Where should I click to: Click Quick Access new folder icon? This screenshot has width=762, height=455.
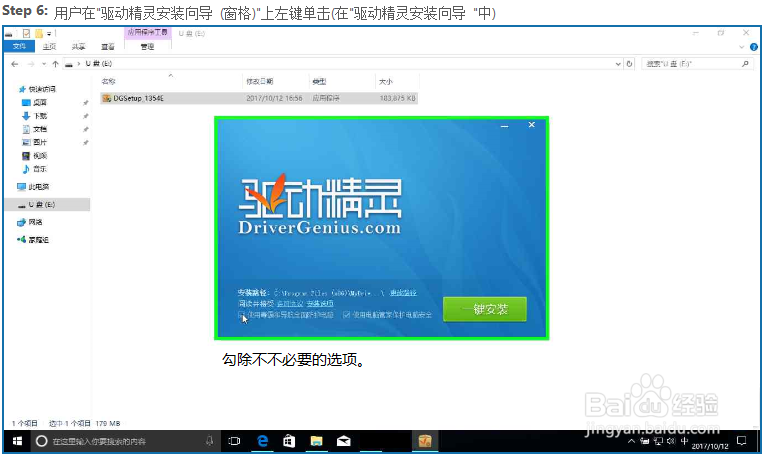click(38, 34)
